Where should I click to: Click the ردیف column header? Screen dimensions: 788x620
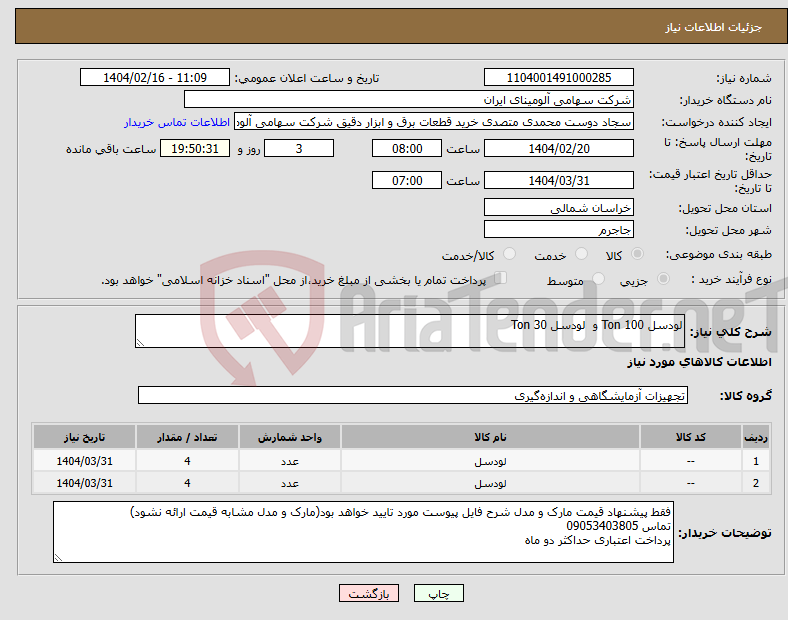tap(756, 437)
